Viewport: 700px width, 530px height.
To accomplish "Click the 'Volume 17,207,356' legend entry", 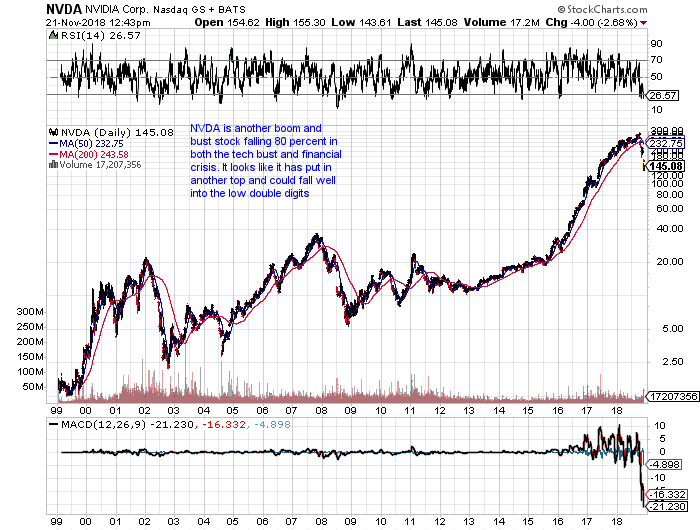I will tap(100, 165).
